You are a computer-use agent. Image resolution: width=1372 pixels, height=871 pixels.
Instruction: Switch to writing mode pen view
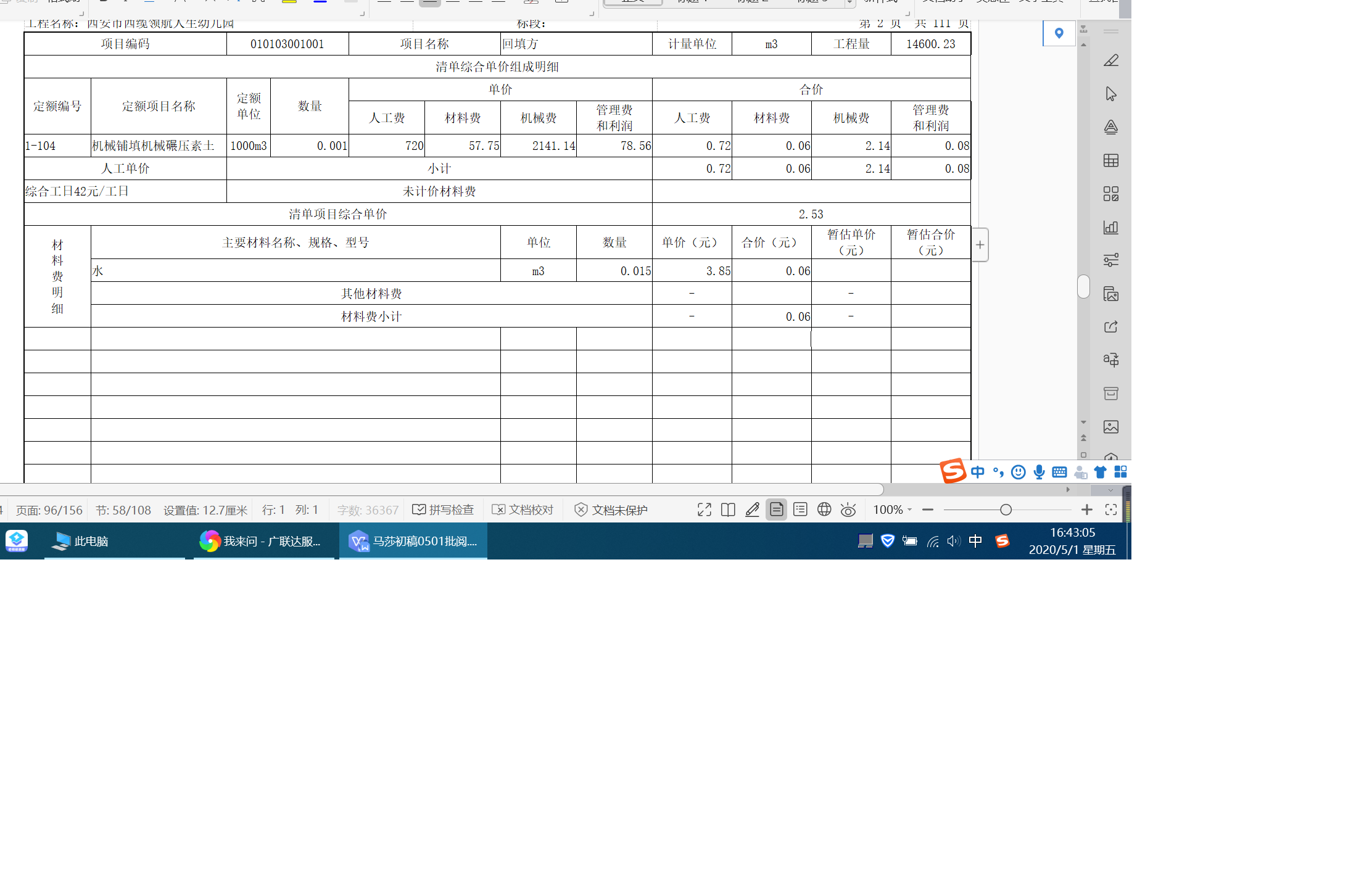click(752, 510)
